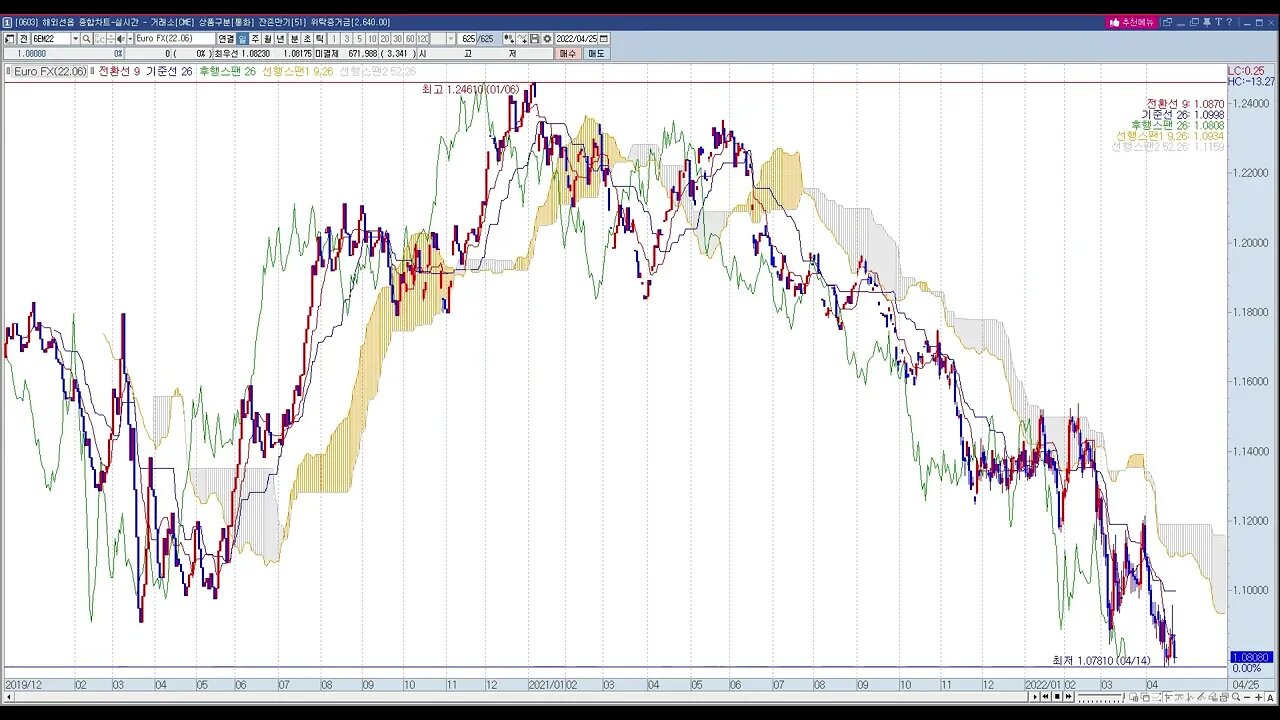Open the 추천메뉴 recommended menu
This screenshot has height=720, width=1280.
coord(1132,22)
